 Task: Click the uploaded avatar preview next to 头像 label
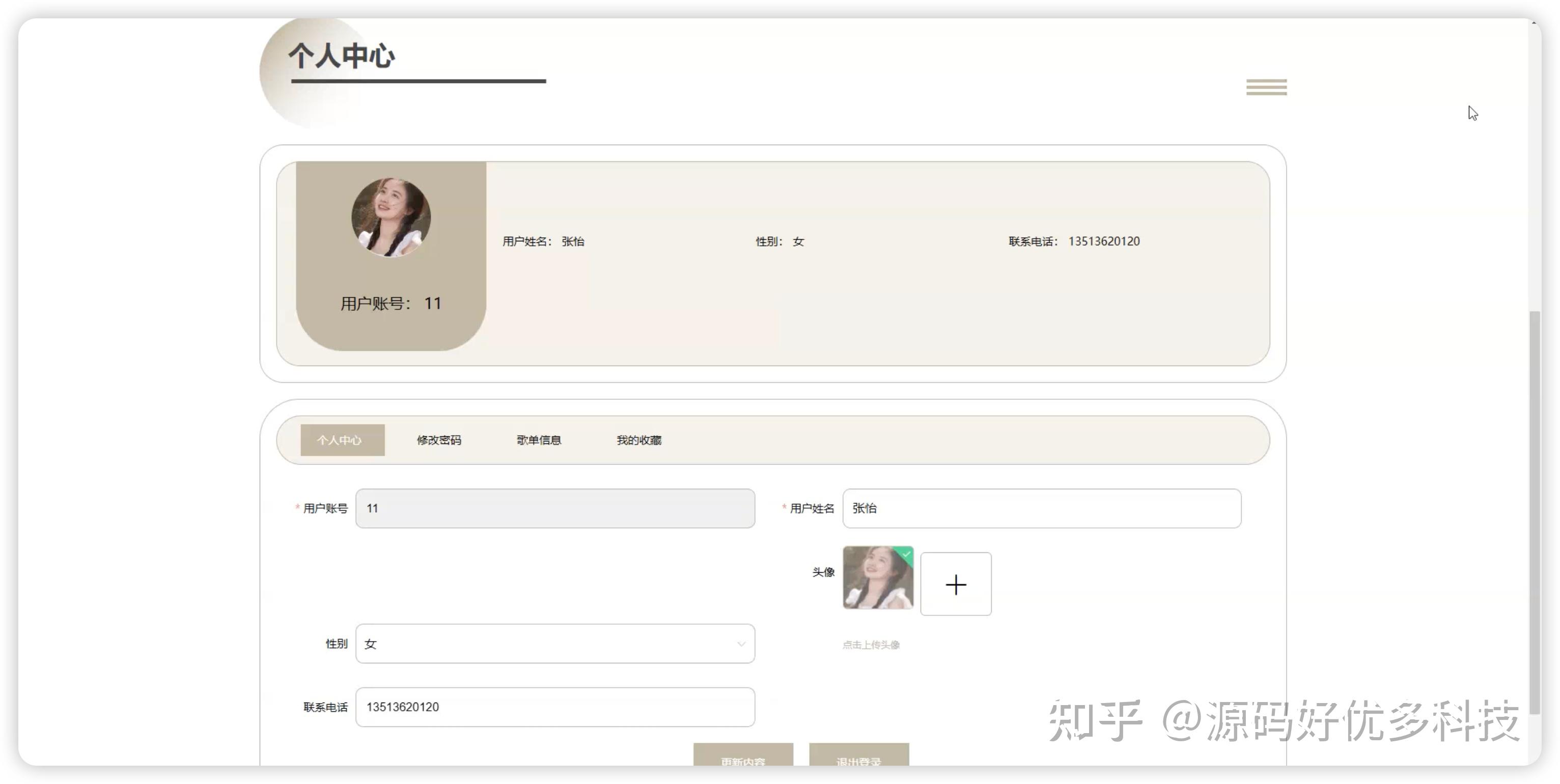[877, 580]
